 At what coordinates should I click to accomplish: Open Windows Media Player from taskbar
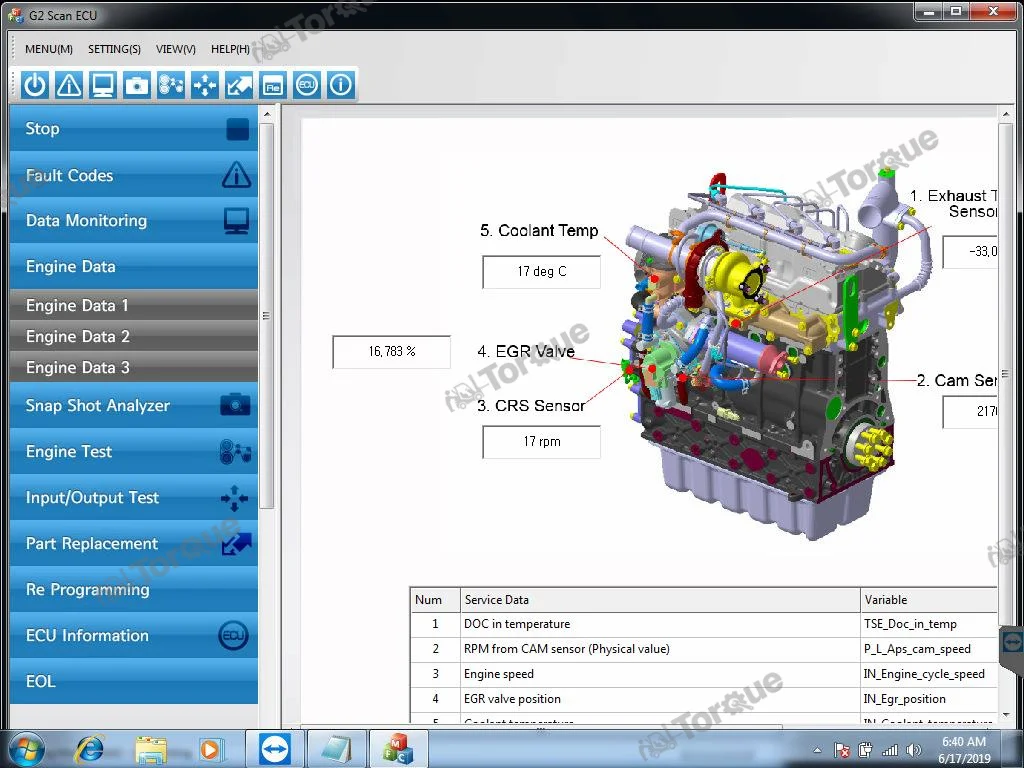[210, 749]
